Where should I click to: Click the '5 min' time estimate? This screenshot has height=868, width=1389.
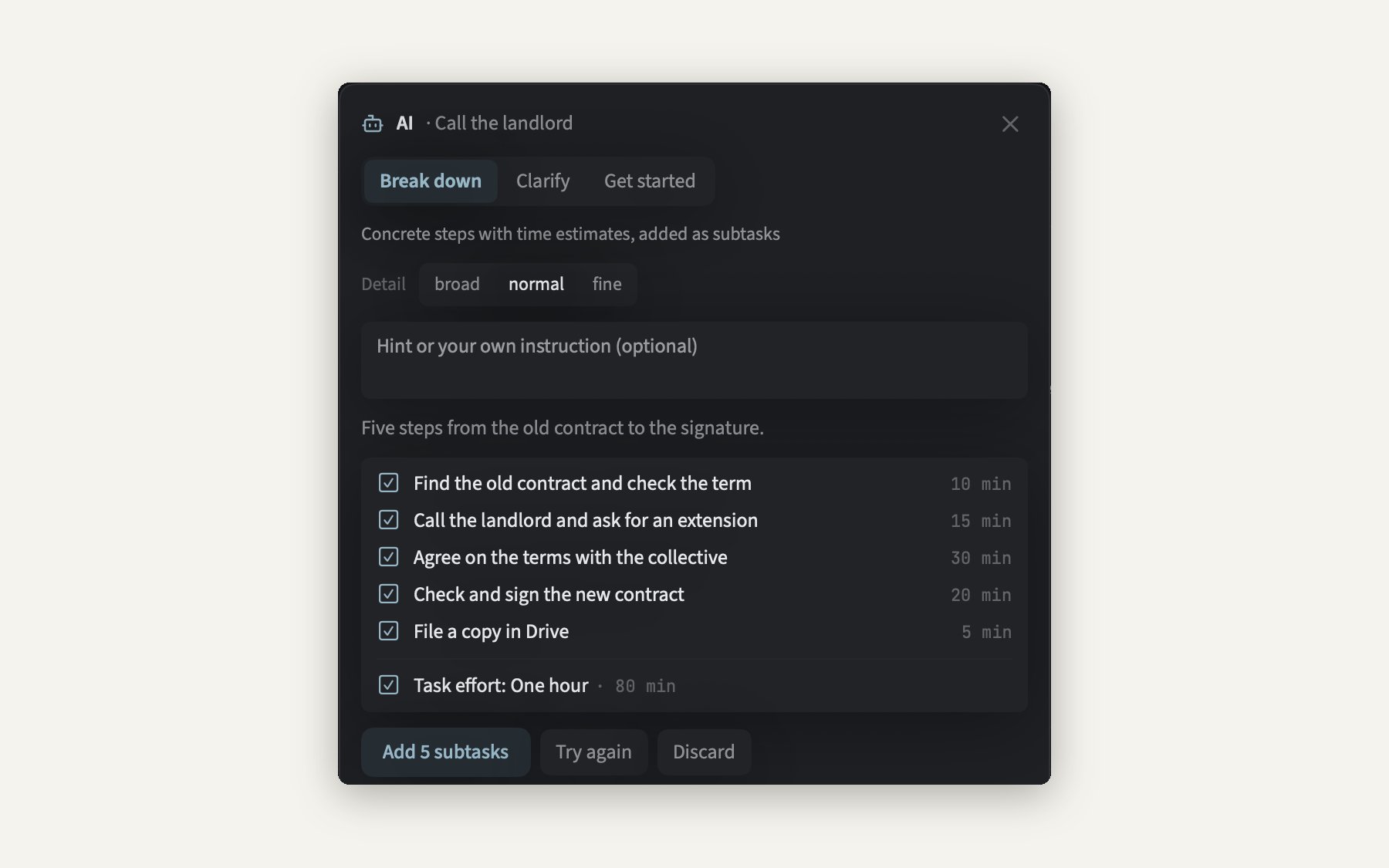coord(986,632)
